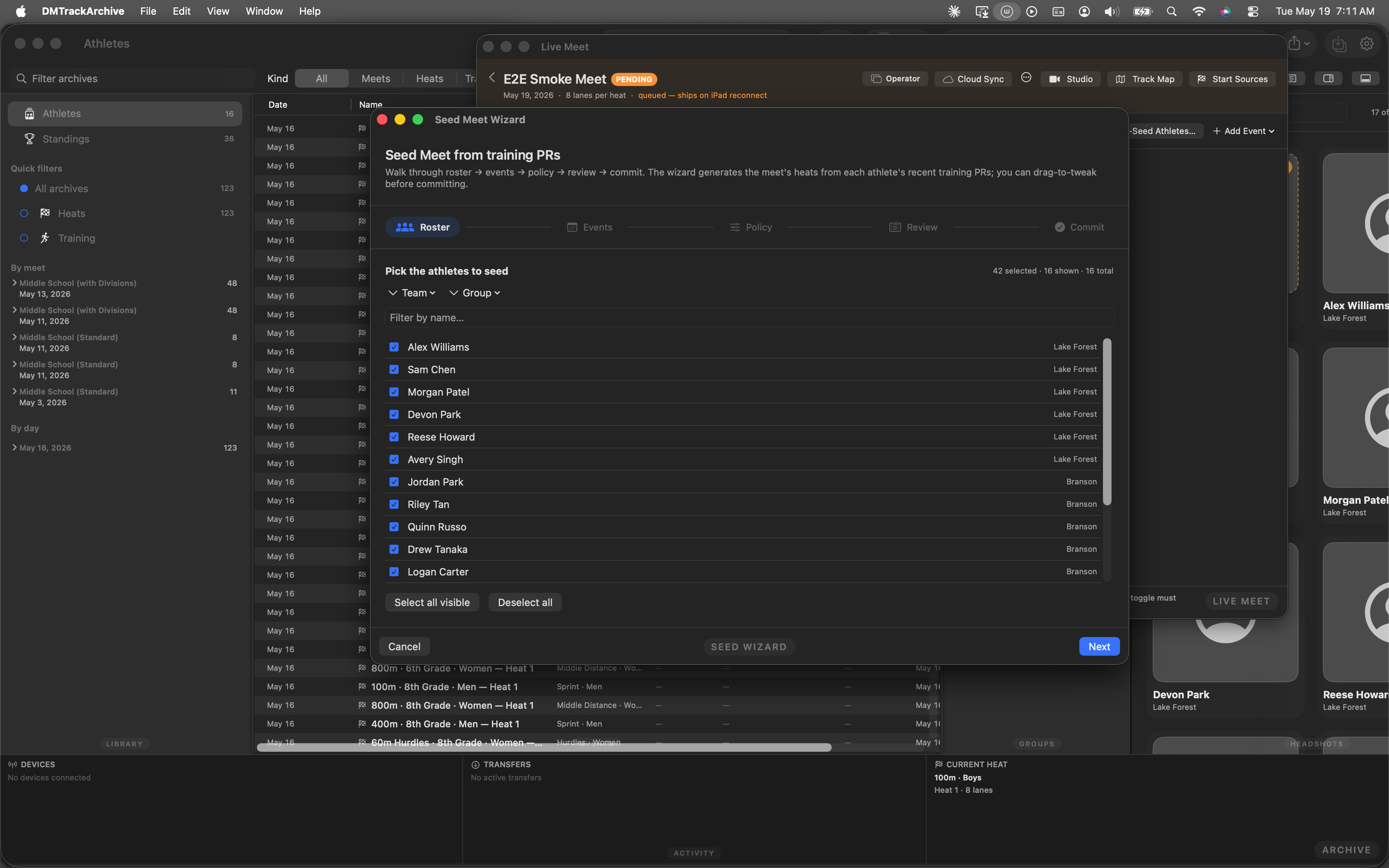Select the All kind tab
1389x868 pixels.
click(321, 79)
